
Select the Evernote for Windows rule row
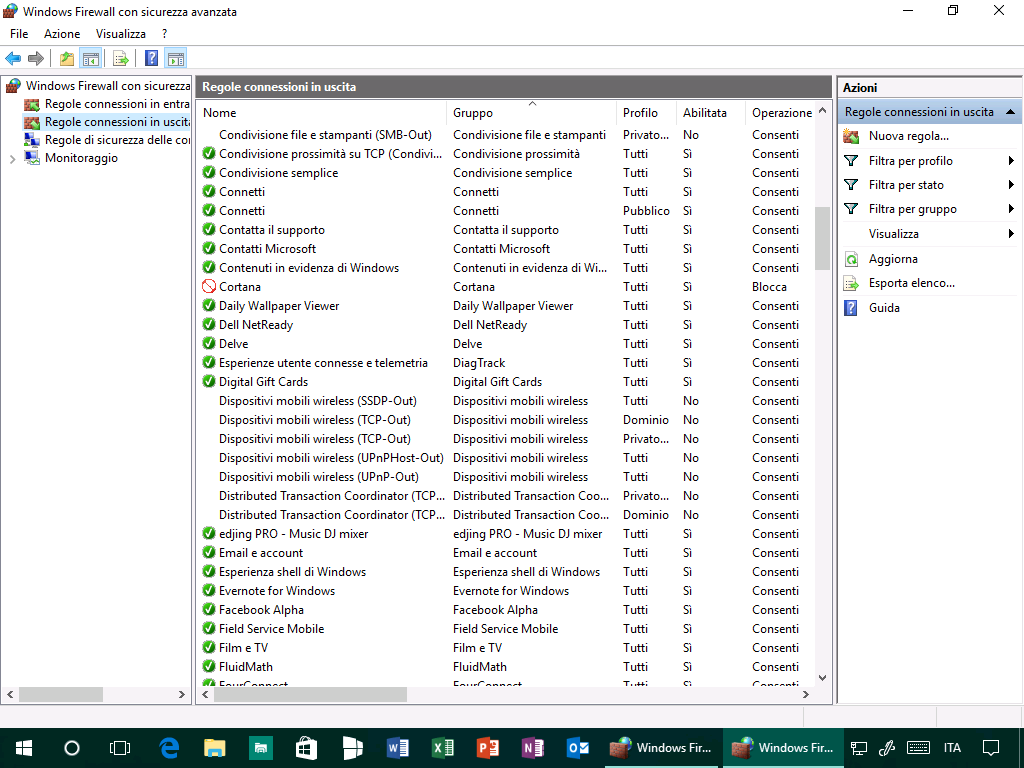(505, 590)
